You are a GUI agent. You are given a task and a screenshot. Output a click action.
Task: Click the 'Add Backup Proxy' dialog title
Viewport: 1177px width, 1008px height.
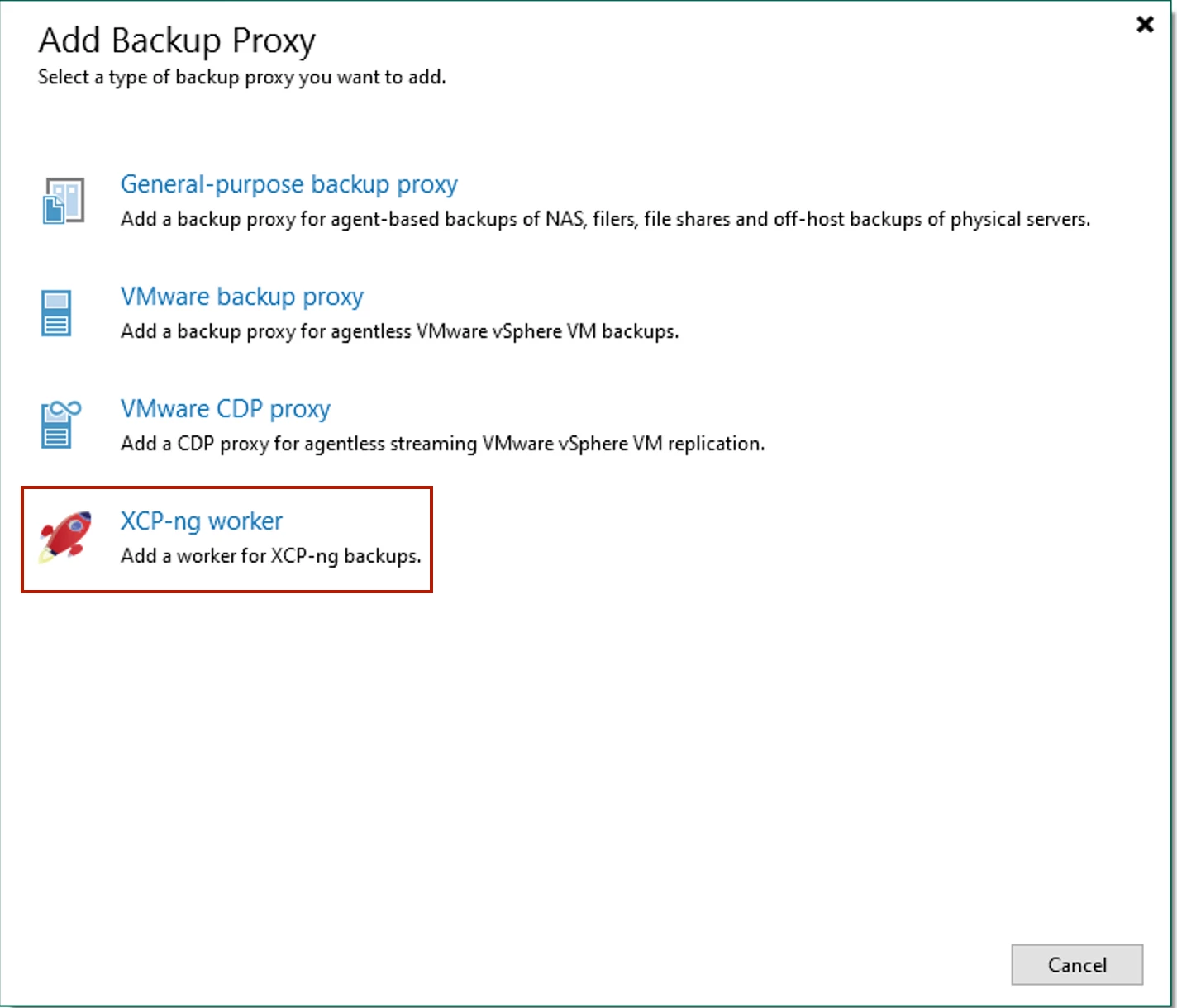click(177, 40)
